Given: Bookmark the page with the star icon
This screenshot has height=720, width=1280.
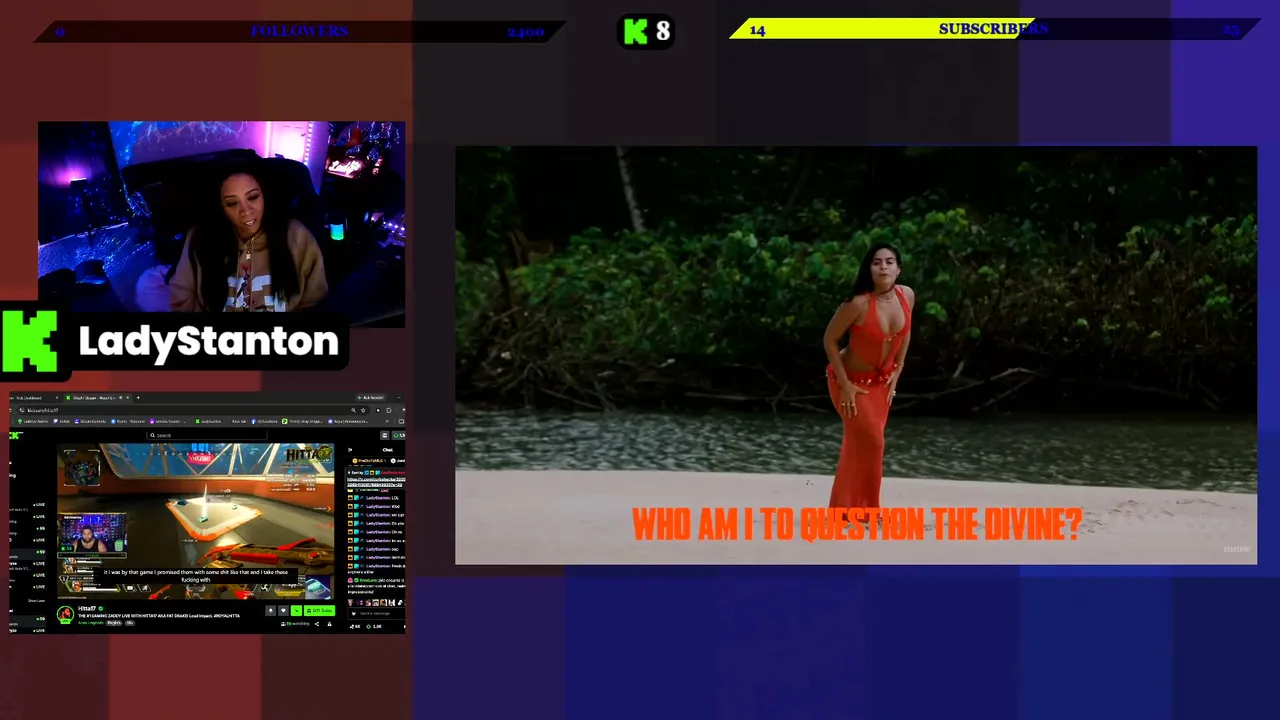Looking at the screenshot, I should click(x=362, y=410).
